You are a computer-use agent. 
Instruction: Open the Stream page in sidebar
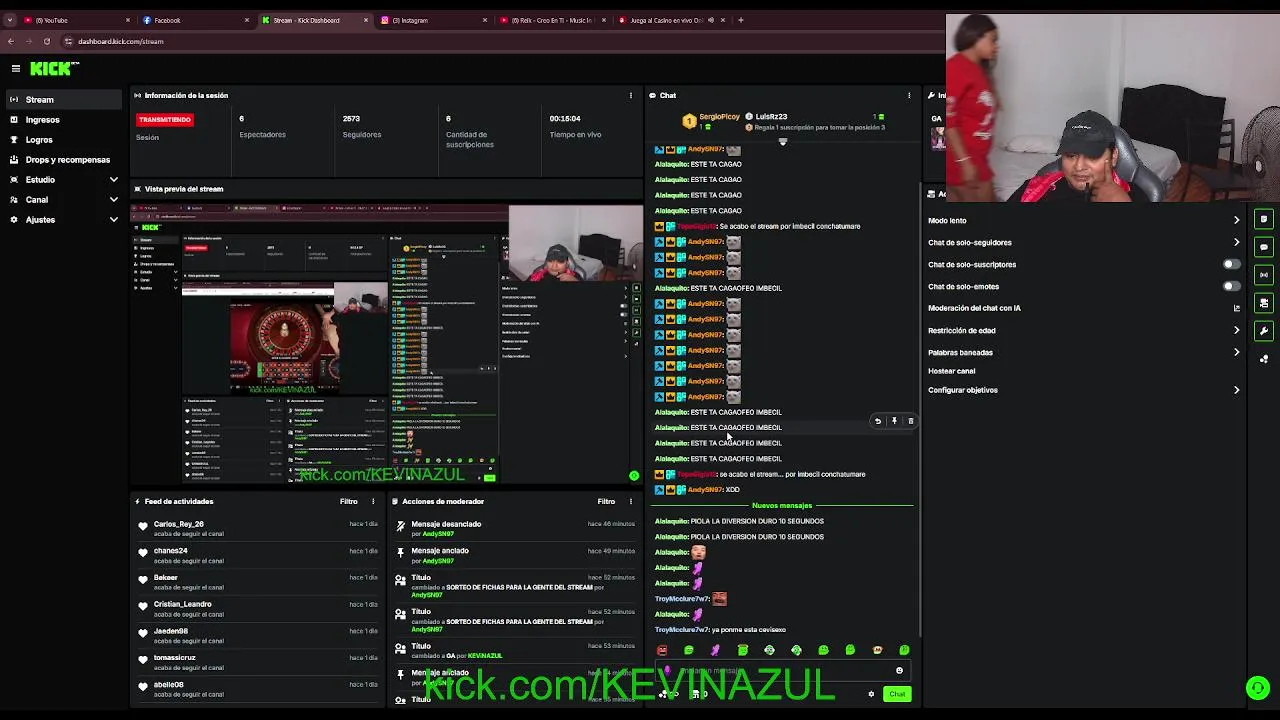click(x=62, y=99)
